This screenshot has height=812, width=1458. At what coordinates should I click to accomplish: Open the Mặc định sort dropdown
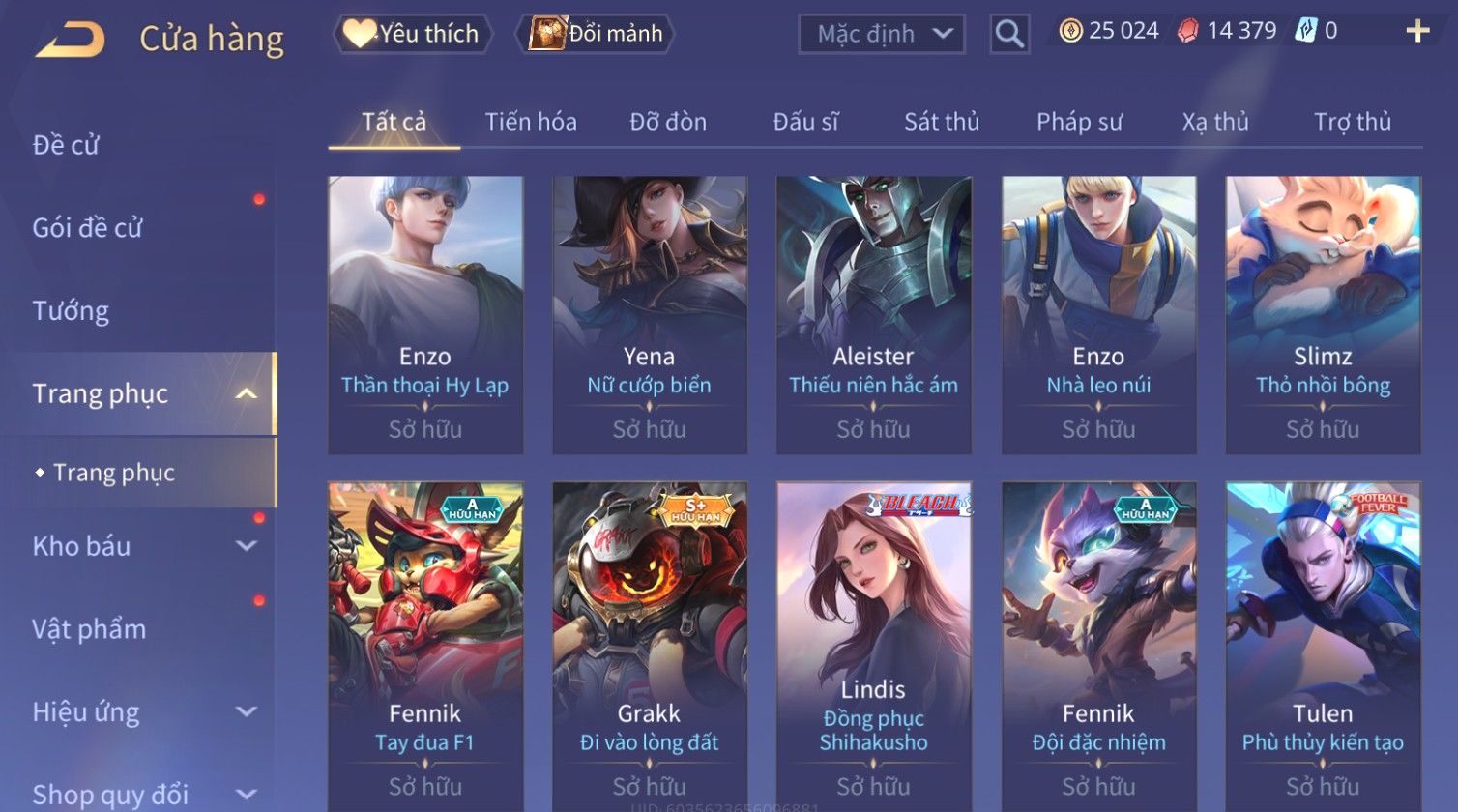tap(881, 35)
